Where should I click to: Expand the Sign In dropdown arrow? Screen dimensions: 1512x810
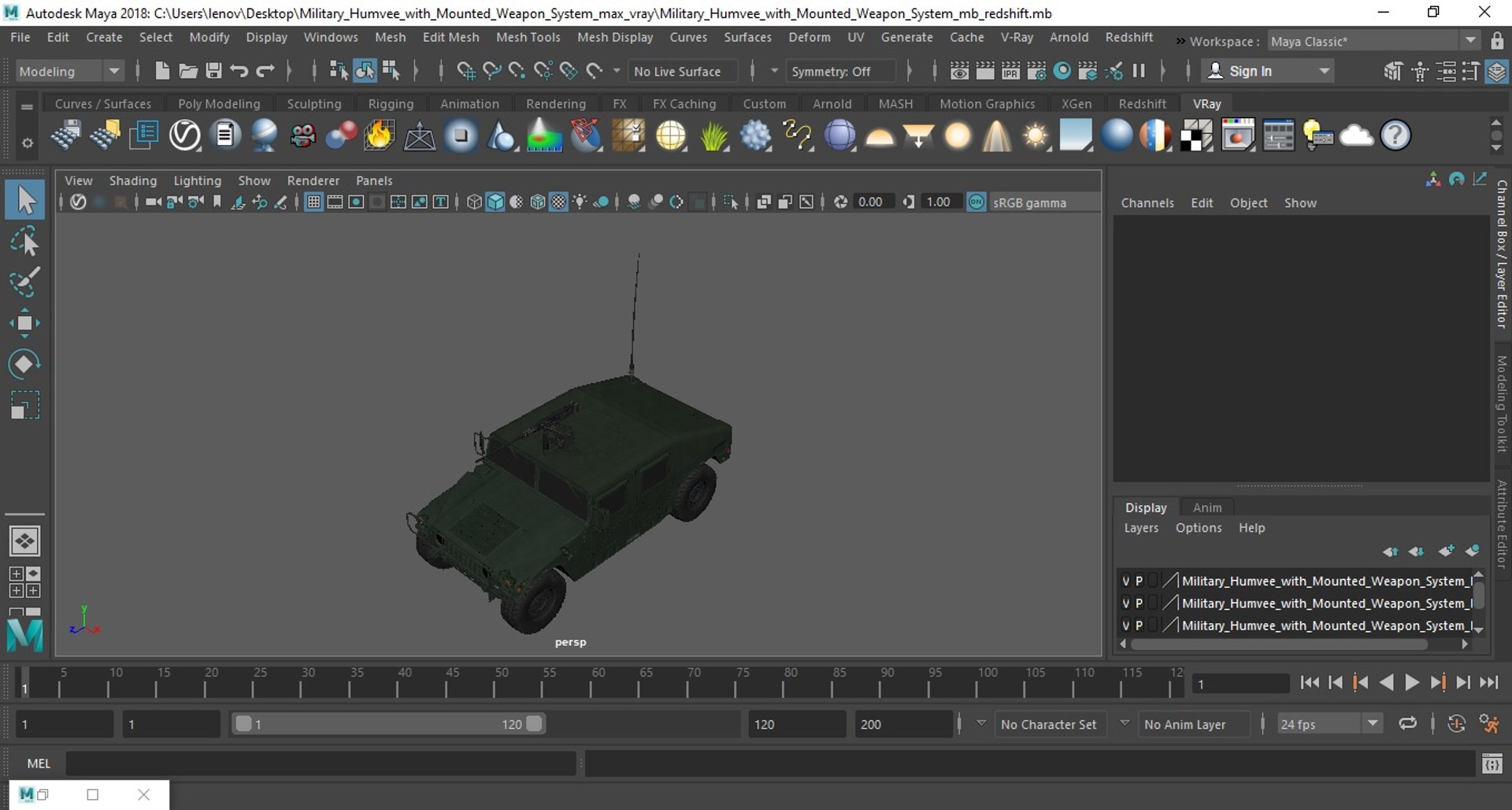pos(1325,71)
